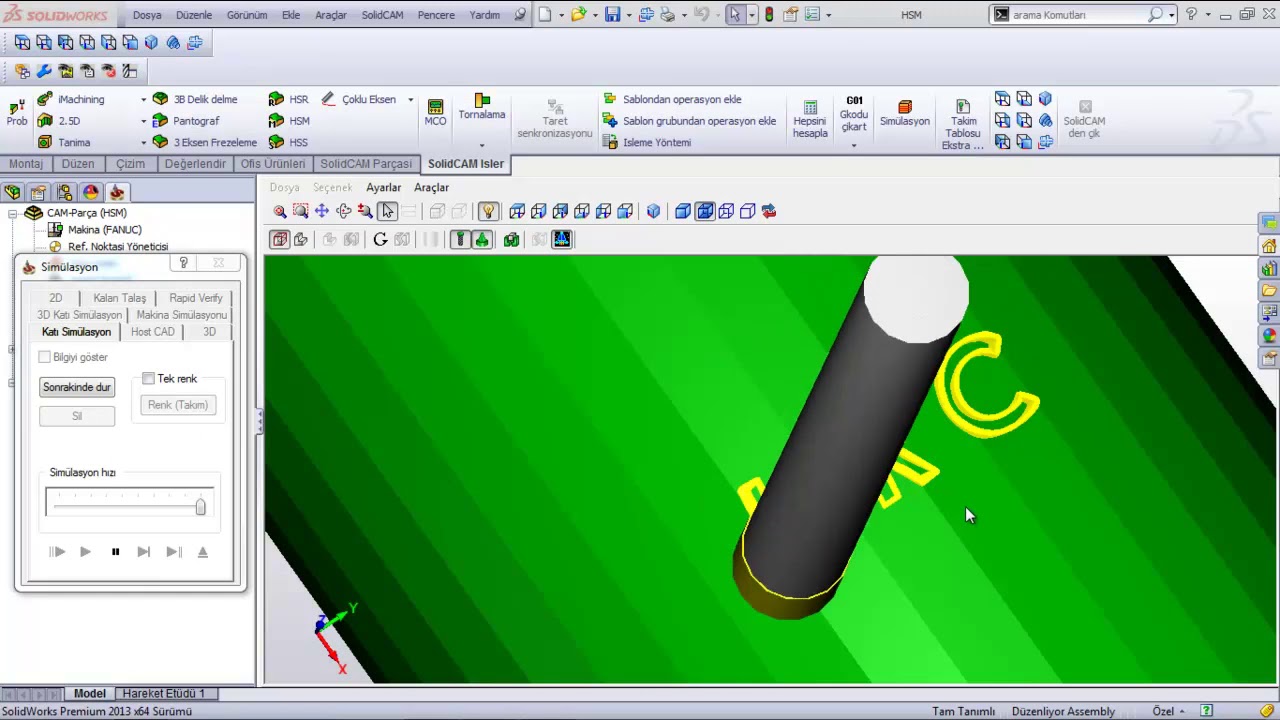Select the 2.5D milling operation
This screenshot has width=1280, height=720.
click(59, 121)
